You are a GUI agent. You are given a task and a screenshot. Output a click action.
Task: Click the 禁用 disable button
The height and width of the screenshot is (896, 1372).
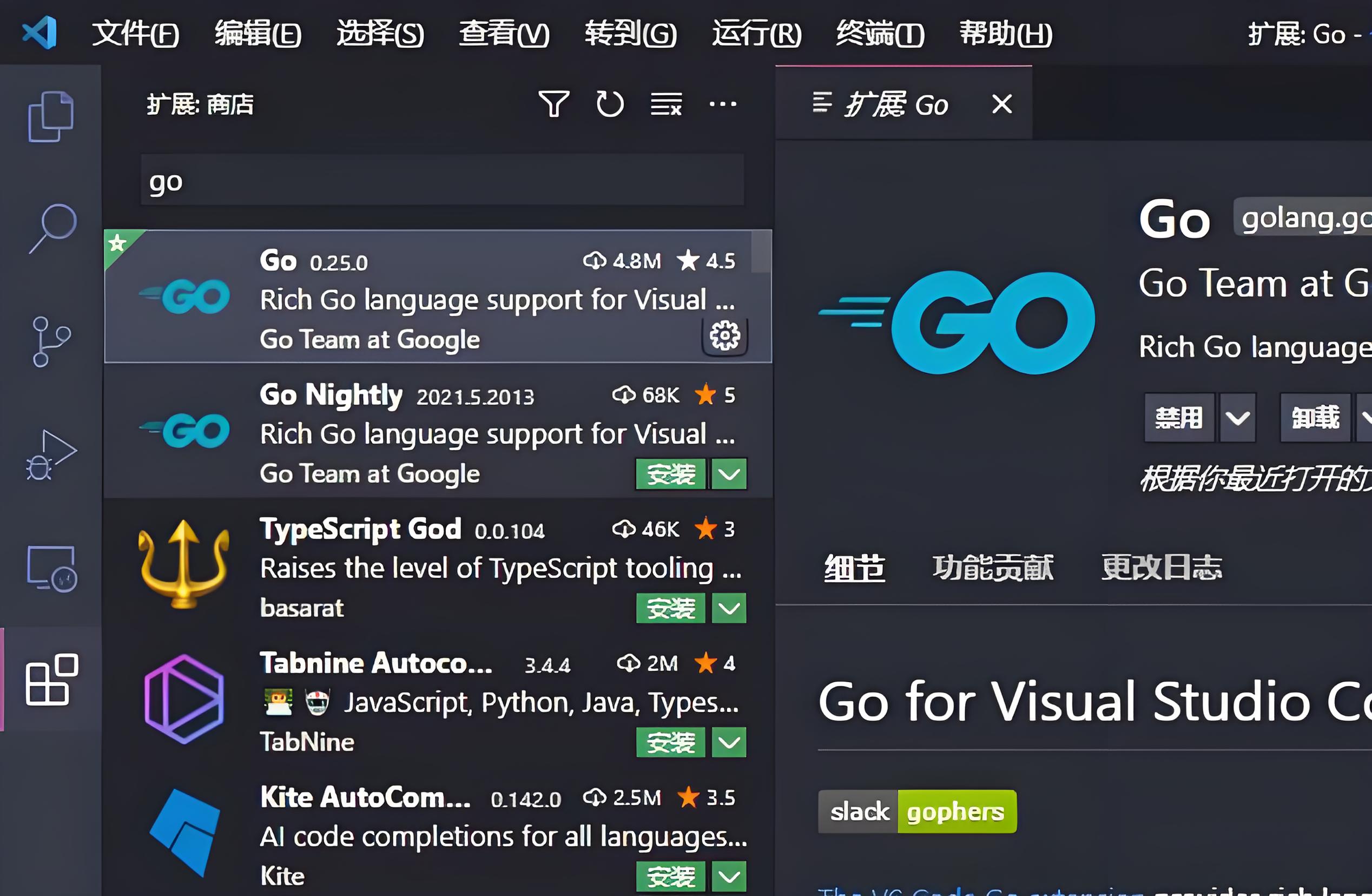(1179, 418)
